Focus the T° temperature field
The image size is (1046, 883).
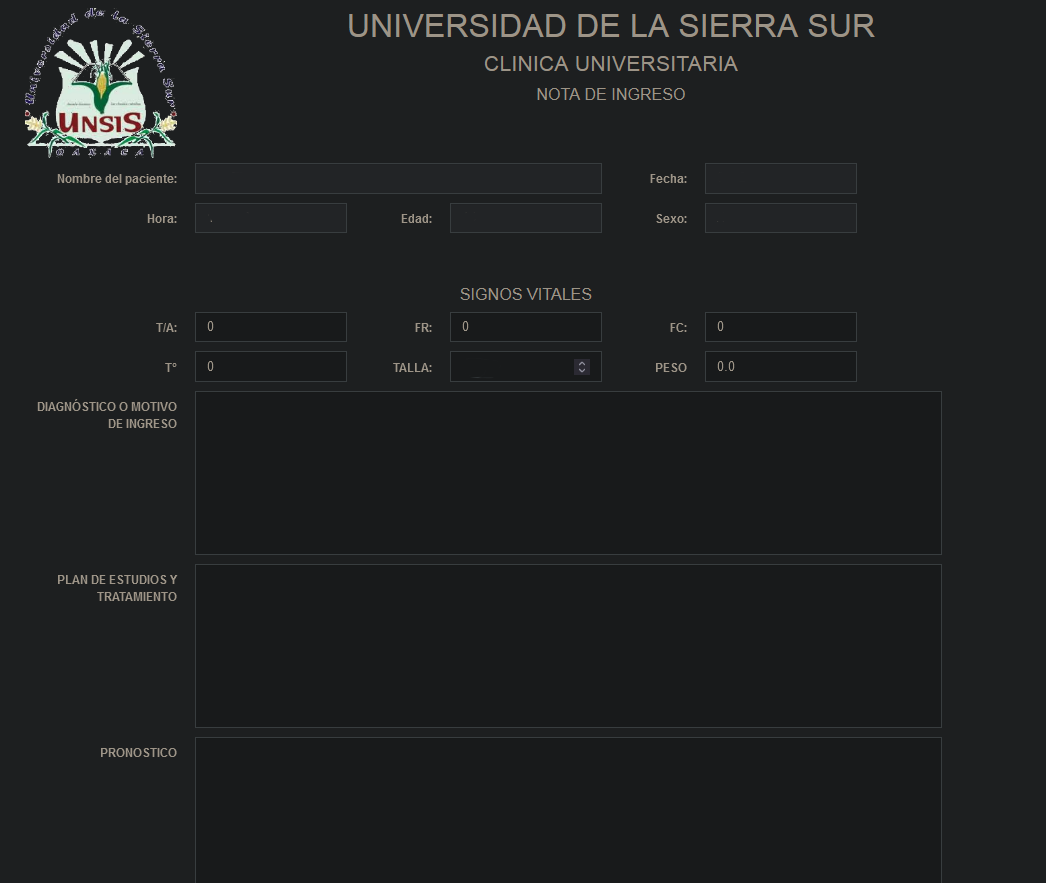click(x=271, y=367)
